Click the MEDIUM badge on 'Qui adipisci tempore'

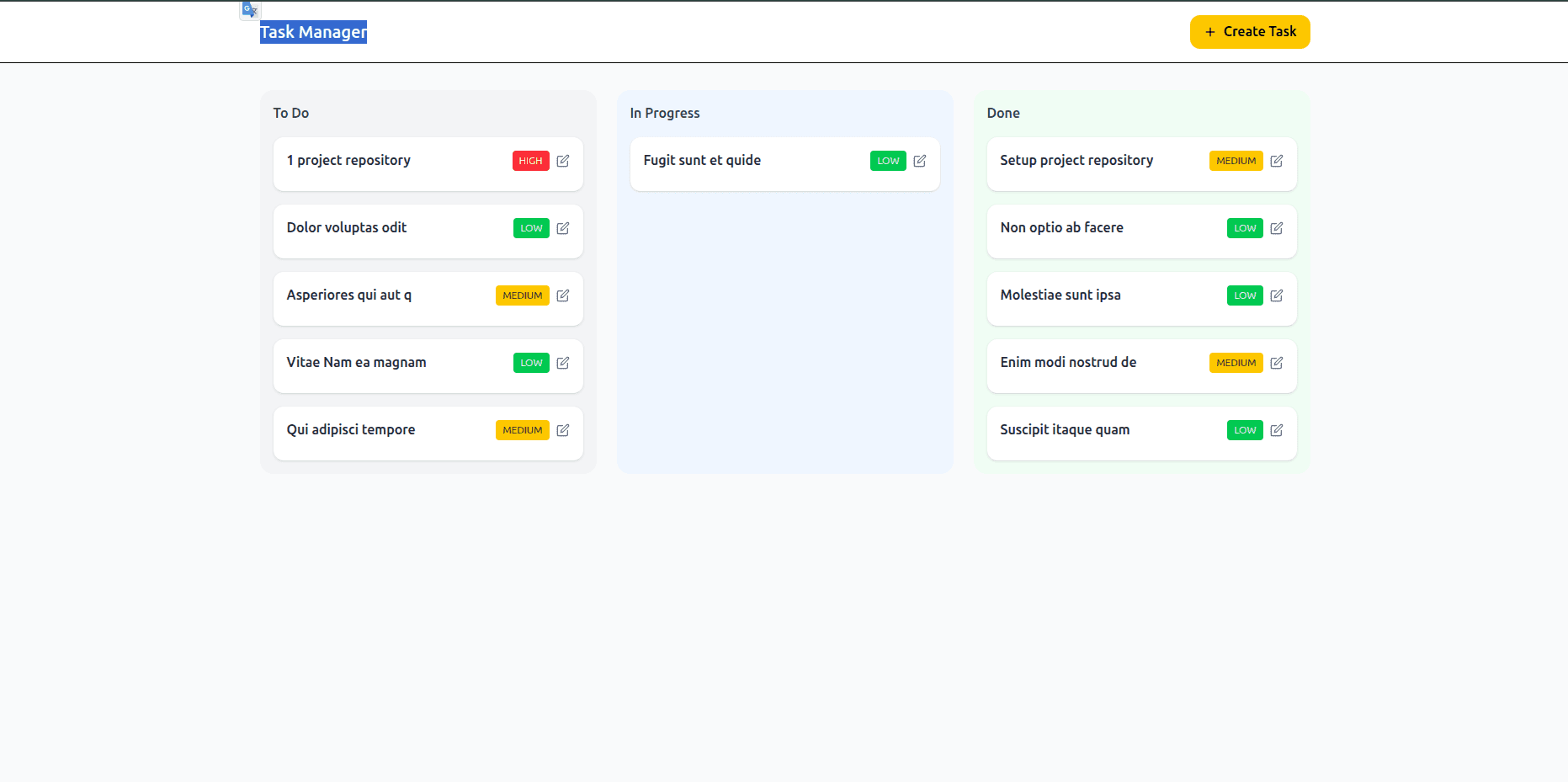point(522,430)
